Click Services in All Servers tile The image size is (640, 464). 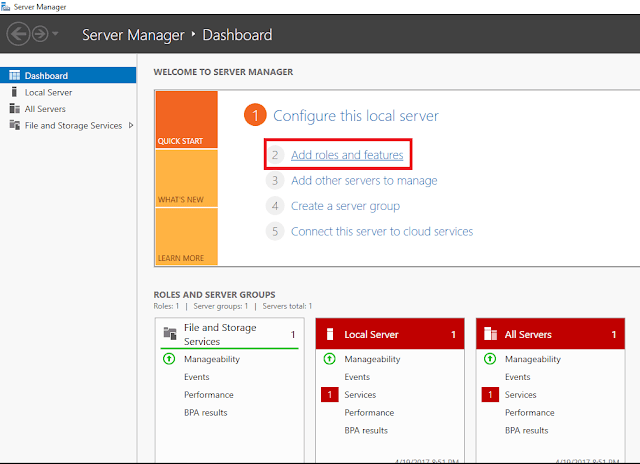coord(520,395)
